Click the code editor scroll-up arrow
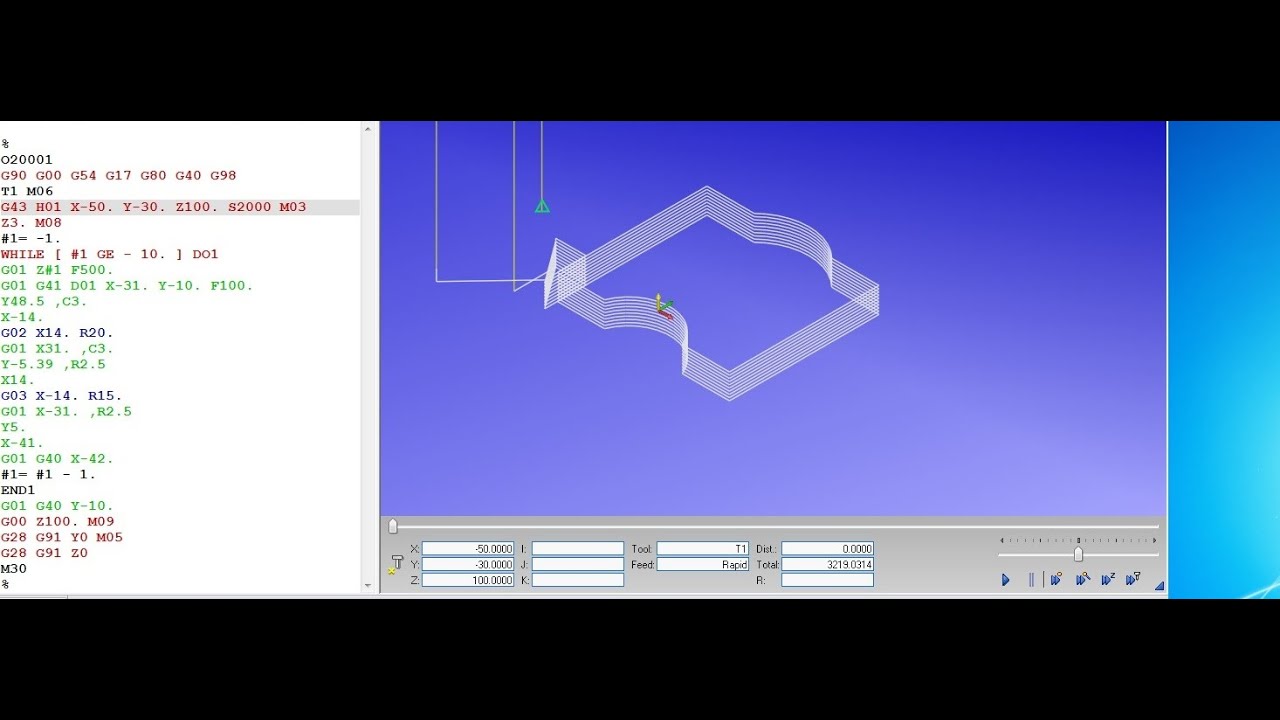The image size is (1280, 720). click(x=369, y=129)
